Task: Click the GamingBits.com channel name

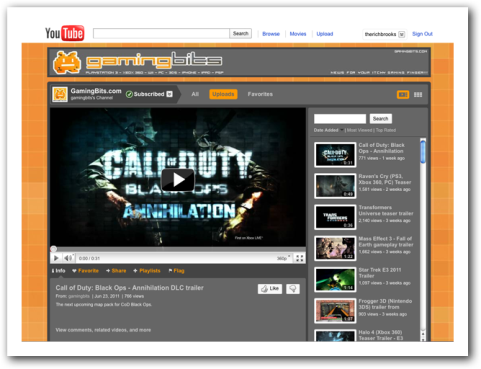Action: coord(96,91)
